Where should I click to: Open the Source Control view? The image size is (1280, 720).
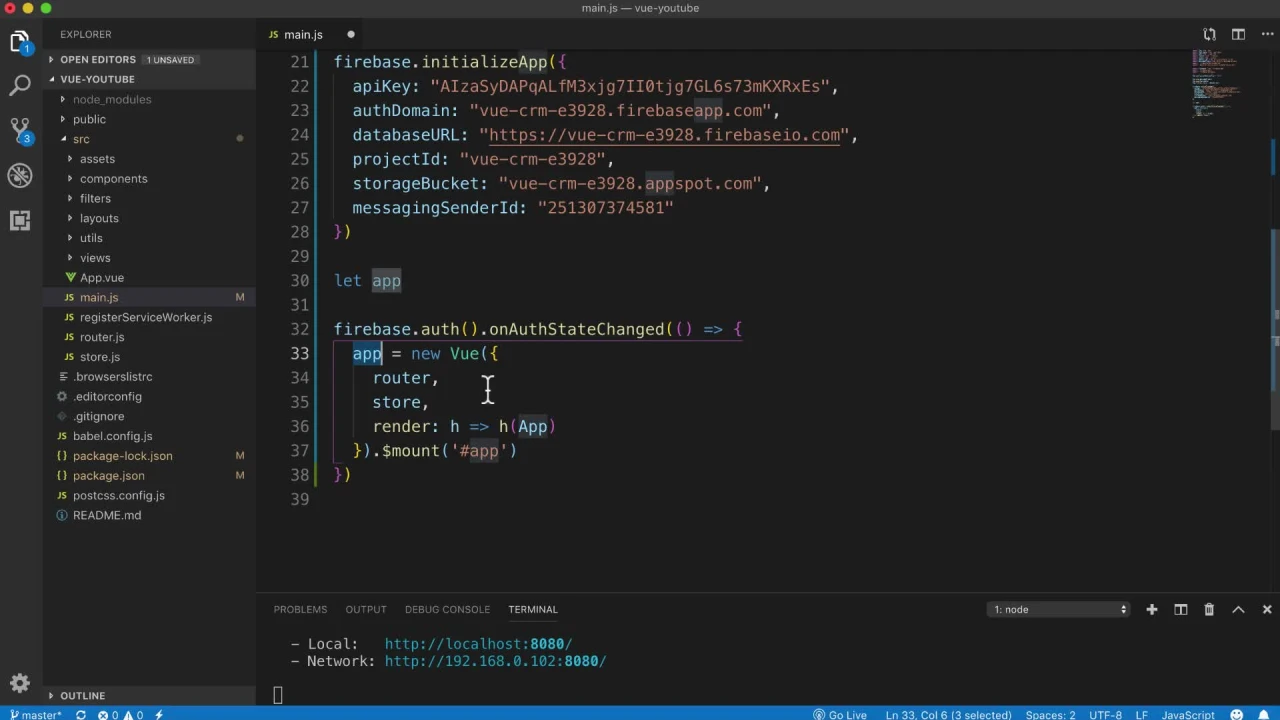[x=20, y=130]
